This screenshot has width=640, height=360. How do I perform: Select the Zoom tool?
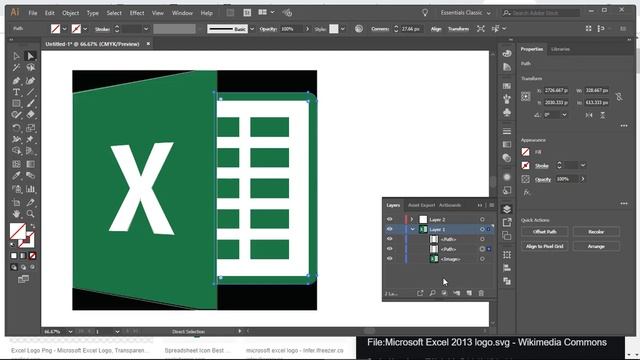pyautogui.click(x=30, y=213)
